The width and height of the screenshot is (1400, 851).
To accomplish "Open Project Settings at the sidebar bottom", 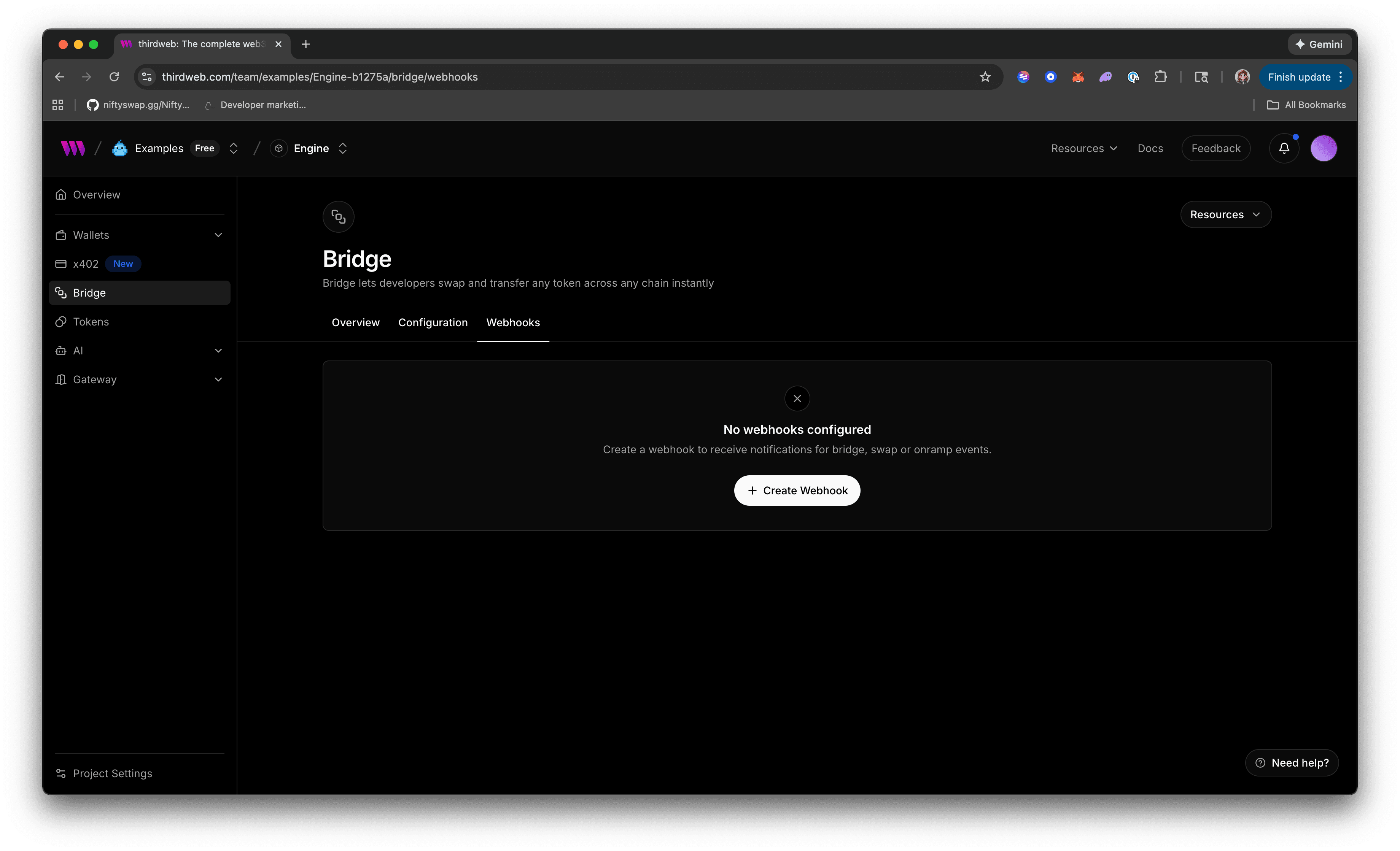I will click(112, 773).
